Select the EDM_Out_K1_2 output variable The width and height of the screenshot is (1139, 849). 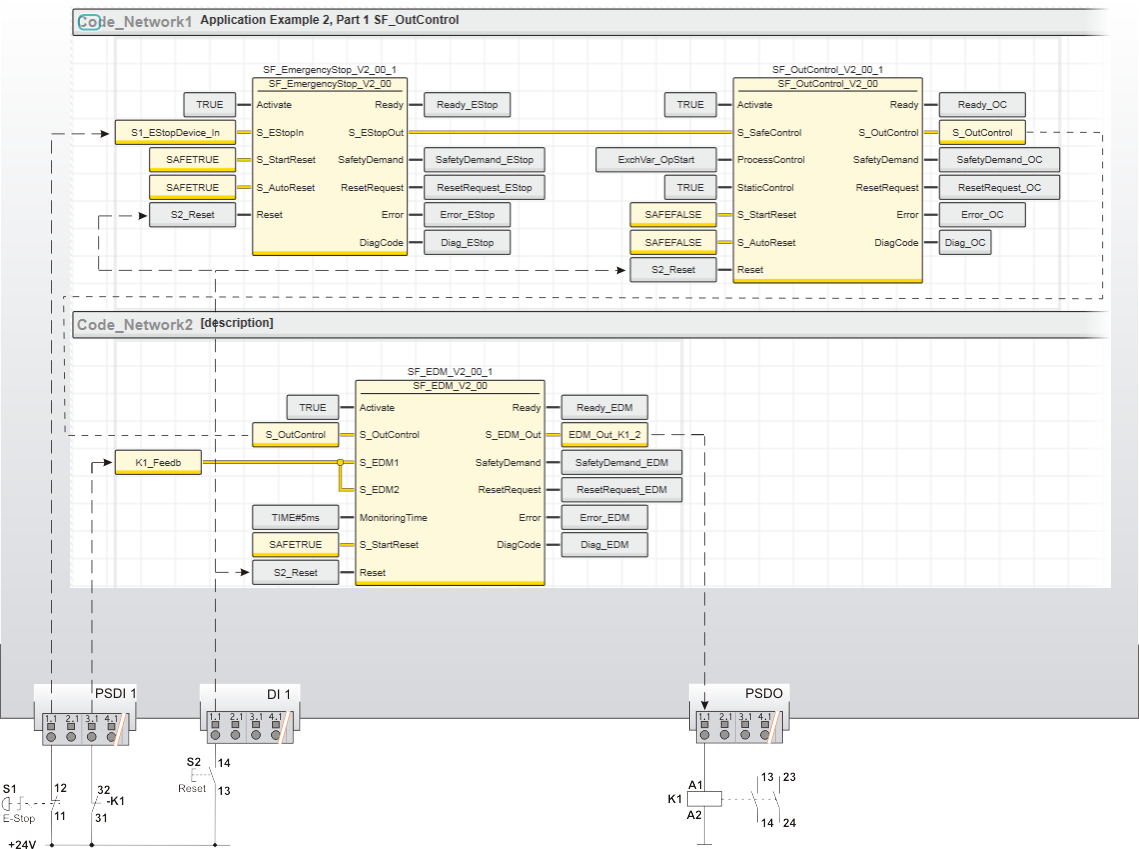(604, 435)
